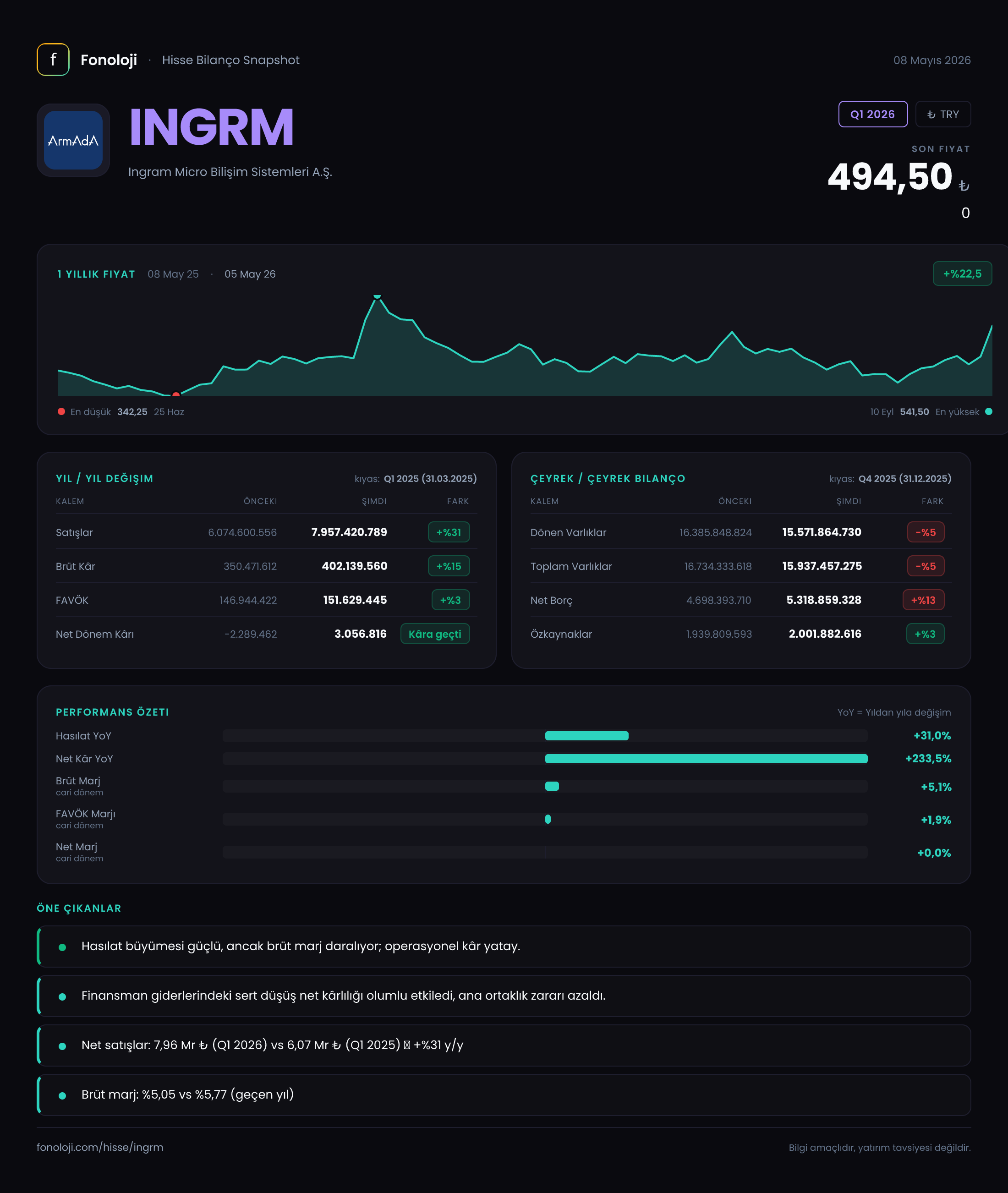Click the 'ÇEYREK / ÇEYREK BİLANÇO' heading

[x=608, y=479]
